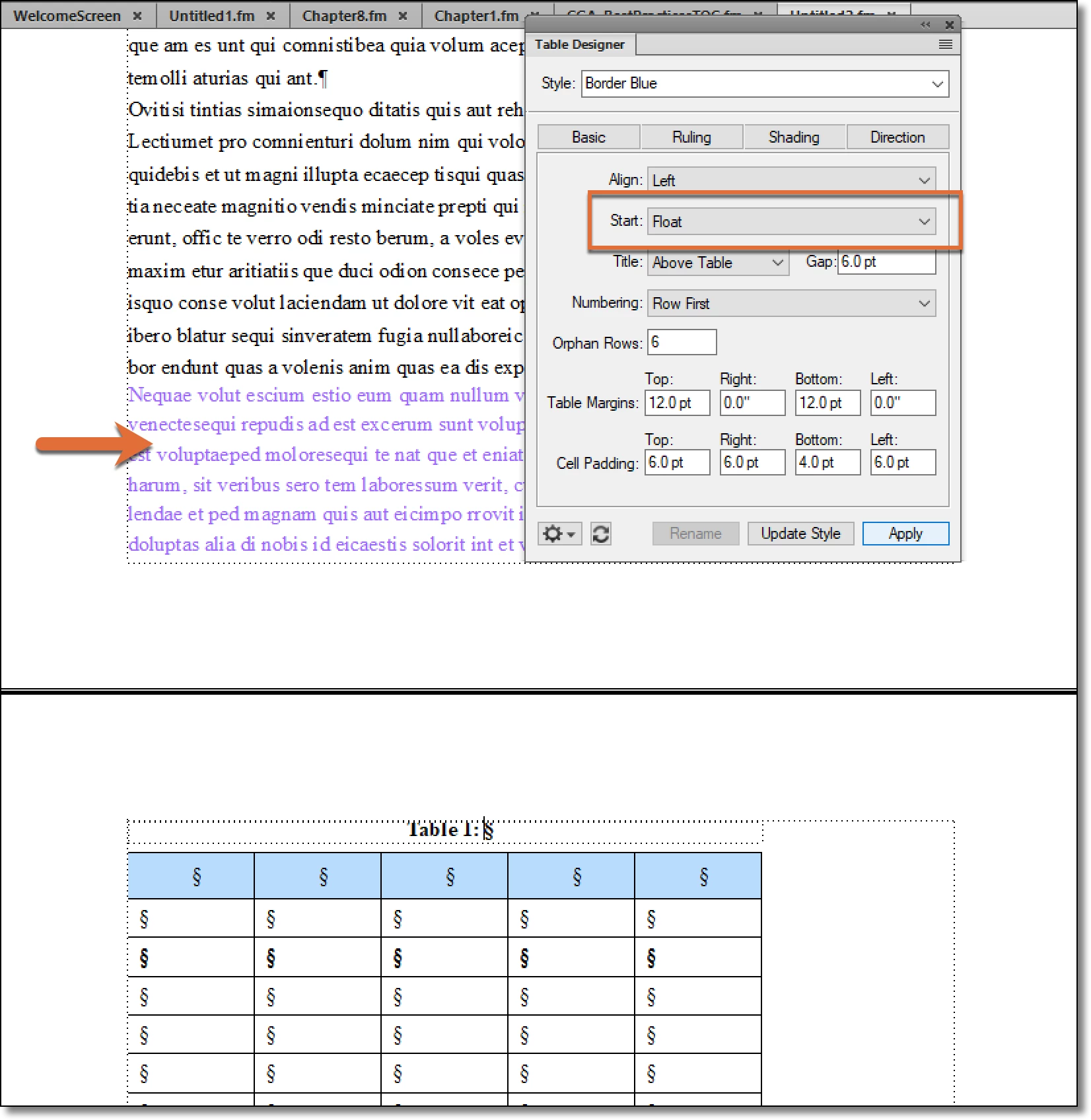
Task: Close the Untitled1.fm tab
Action: pos(271,16)
